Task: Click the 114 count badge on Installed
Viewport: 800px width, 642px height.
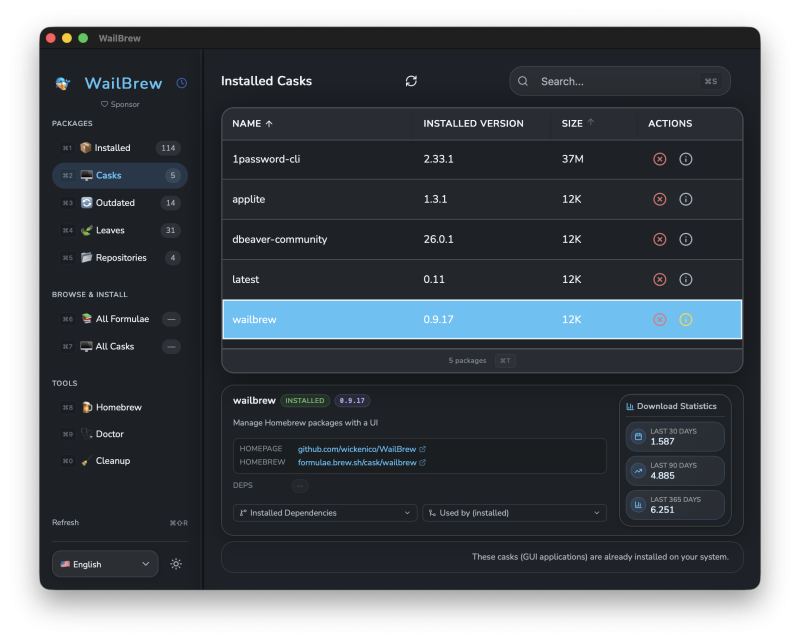Action: pos(168,148)
